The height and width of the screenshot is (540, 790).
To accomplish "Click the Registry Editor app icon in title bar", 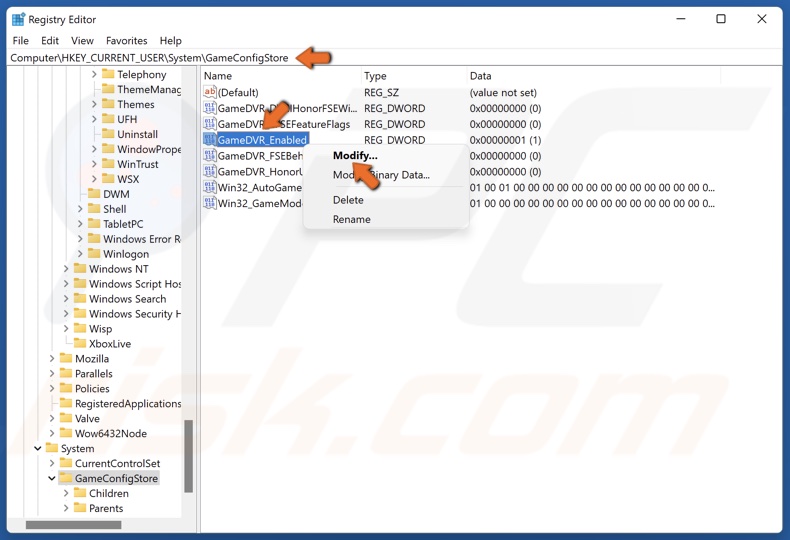I will click(18, 20).
